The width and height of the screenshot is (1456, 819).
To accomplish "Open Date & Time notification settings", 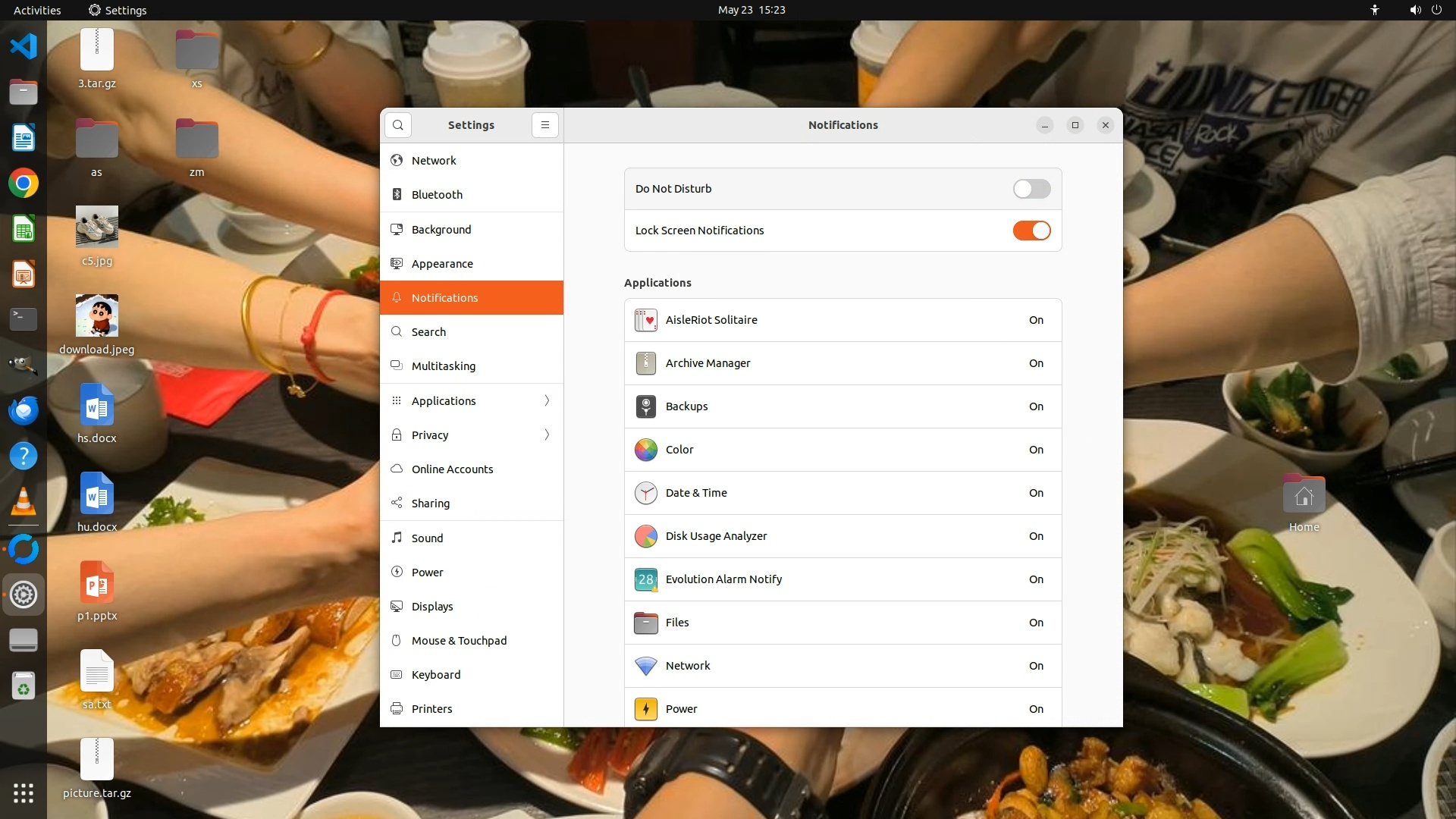I will [842, 493].
